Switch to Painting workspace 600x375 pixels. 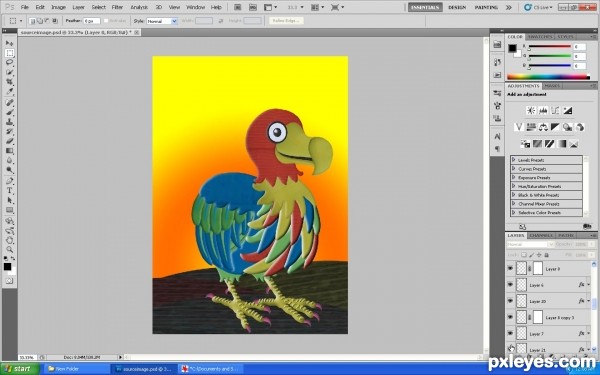click(x=486, y=7)
